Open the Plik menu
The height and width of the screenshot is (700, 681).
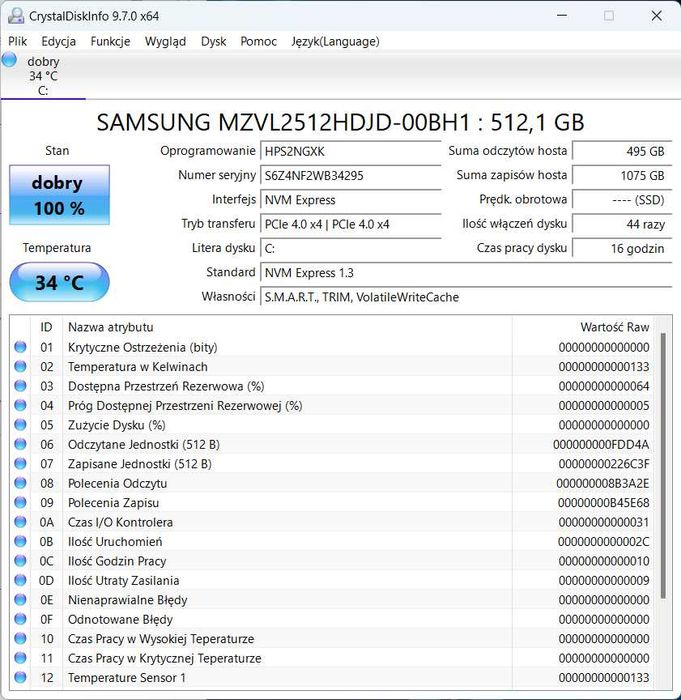(x=17, y=42)
